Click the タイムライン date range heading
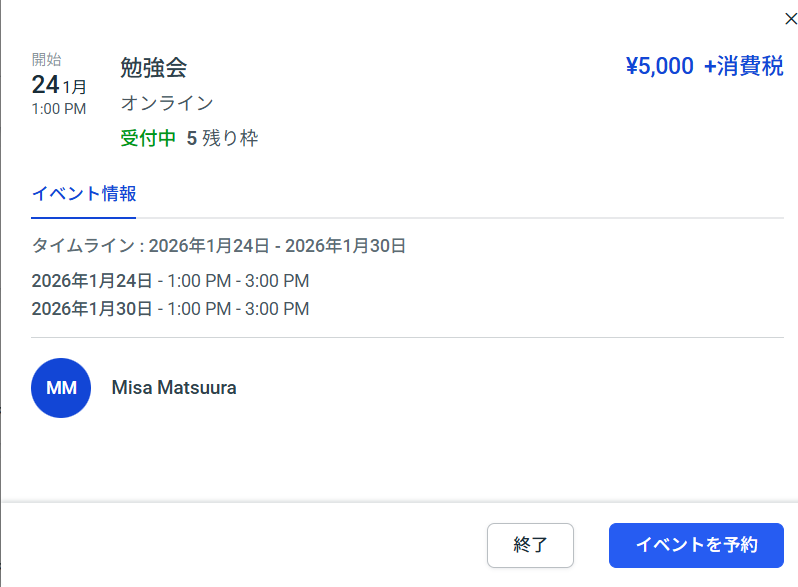The width and height of the screenshot is (798, 587). pos(218,246)
